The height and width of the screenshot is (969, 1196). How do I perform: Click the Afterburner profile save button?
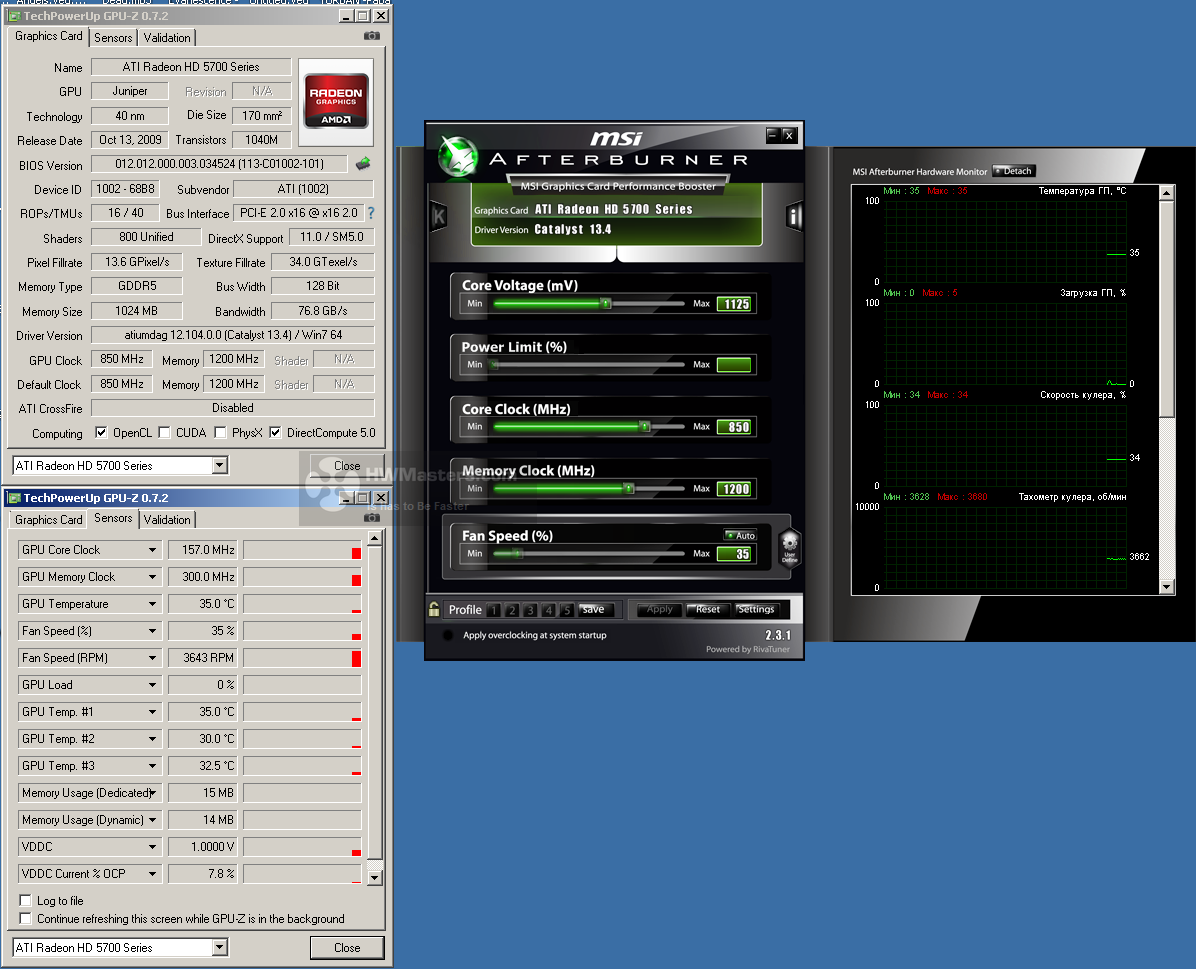pyautogui.click(x=593, y=610)
